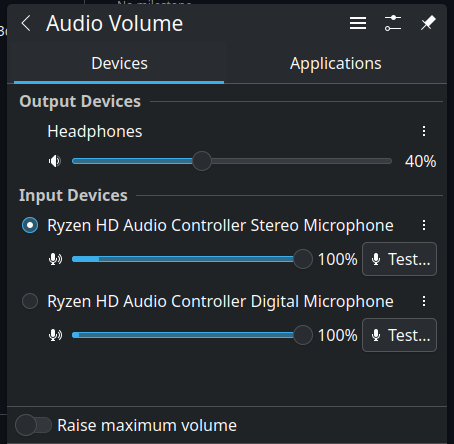Open the three-dot menu for Digital Microphone
Screen dimensions: 454x444
point(424,301)
